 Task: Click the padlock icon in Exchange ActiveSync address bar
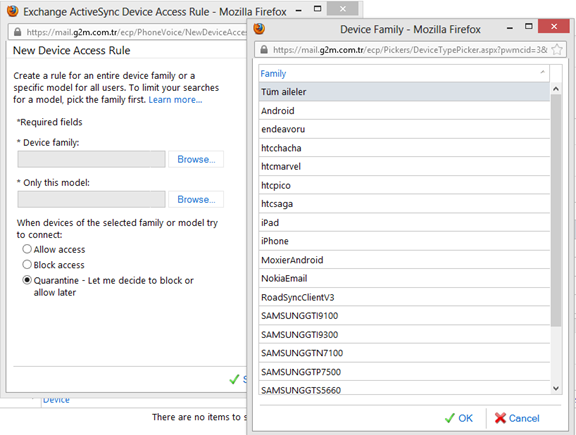pos(17,32)
